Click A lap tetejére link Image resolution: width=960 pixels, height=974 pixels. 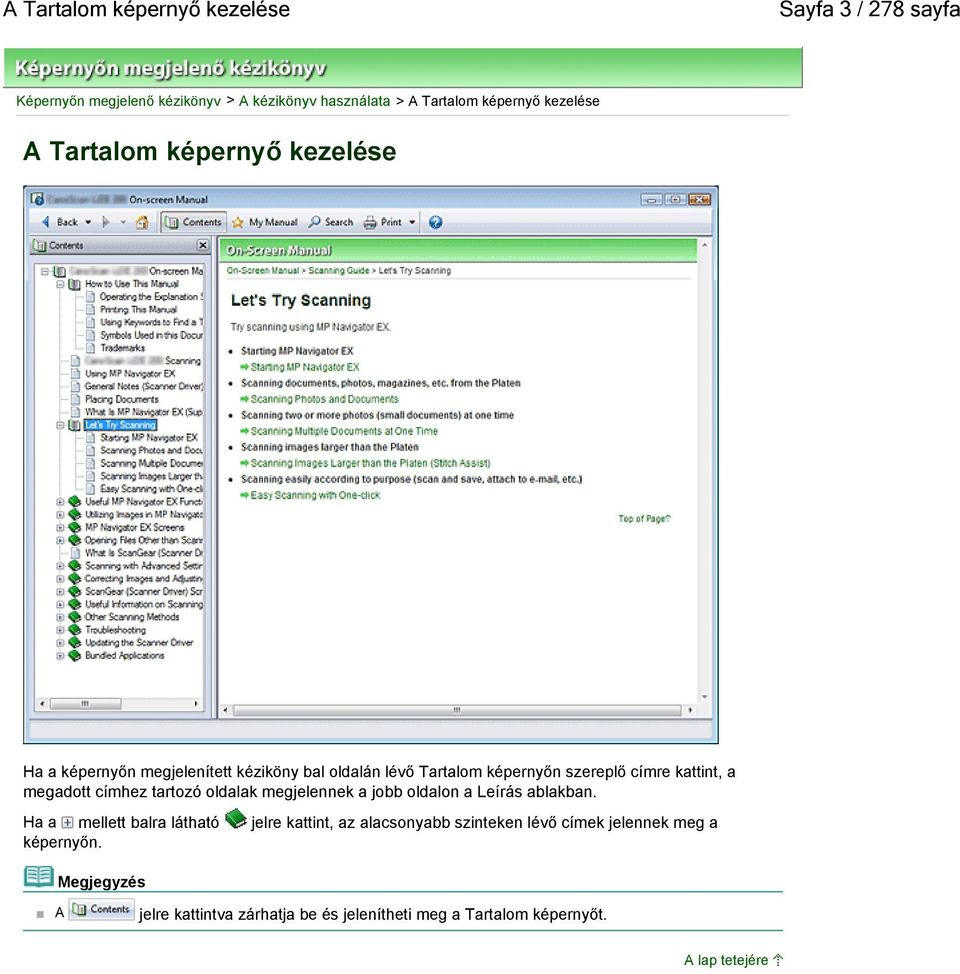coord(733,960)
